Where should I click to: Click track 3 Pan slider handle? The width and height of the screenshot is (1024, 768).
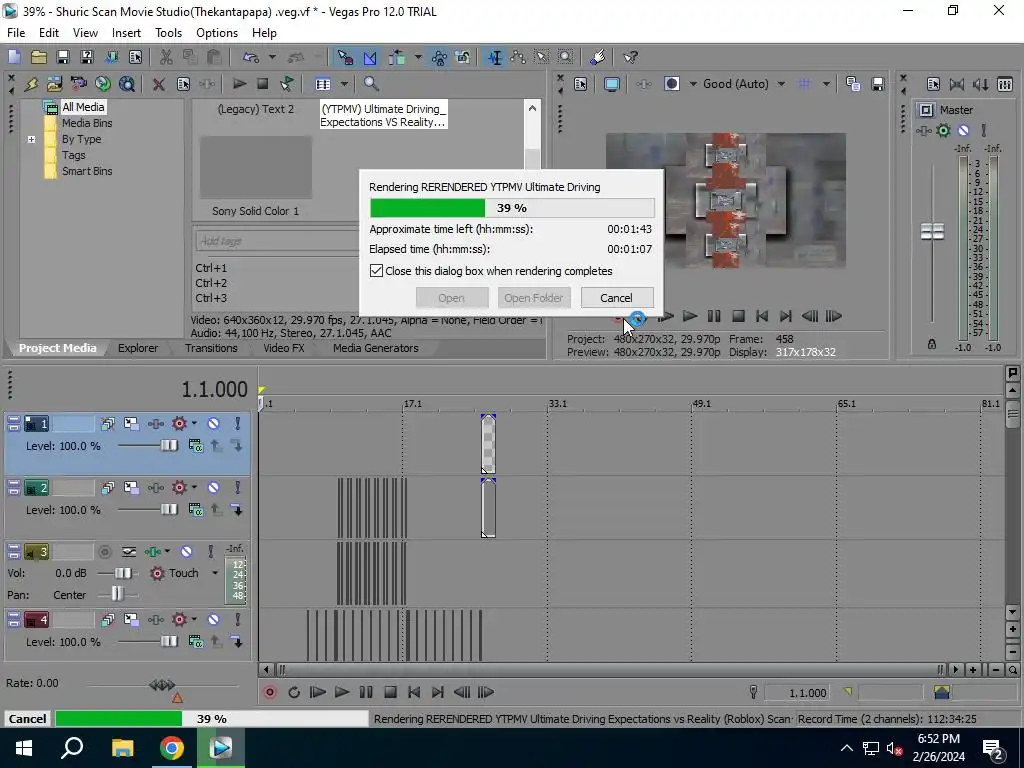click(117, 594)
